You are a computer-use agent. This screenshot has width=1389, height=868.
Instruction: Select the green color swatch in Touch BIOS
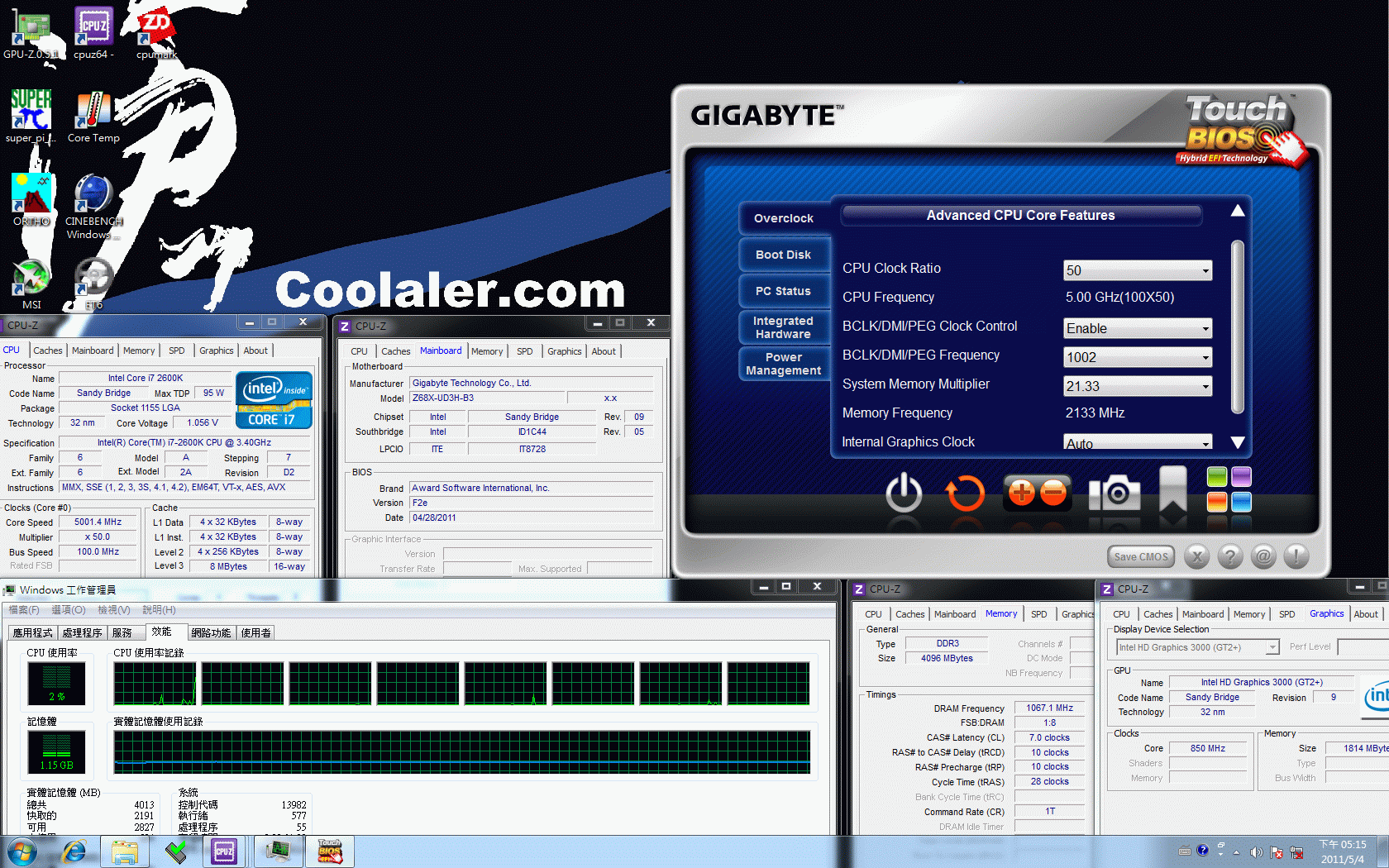tap(1217, 477)
